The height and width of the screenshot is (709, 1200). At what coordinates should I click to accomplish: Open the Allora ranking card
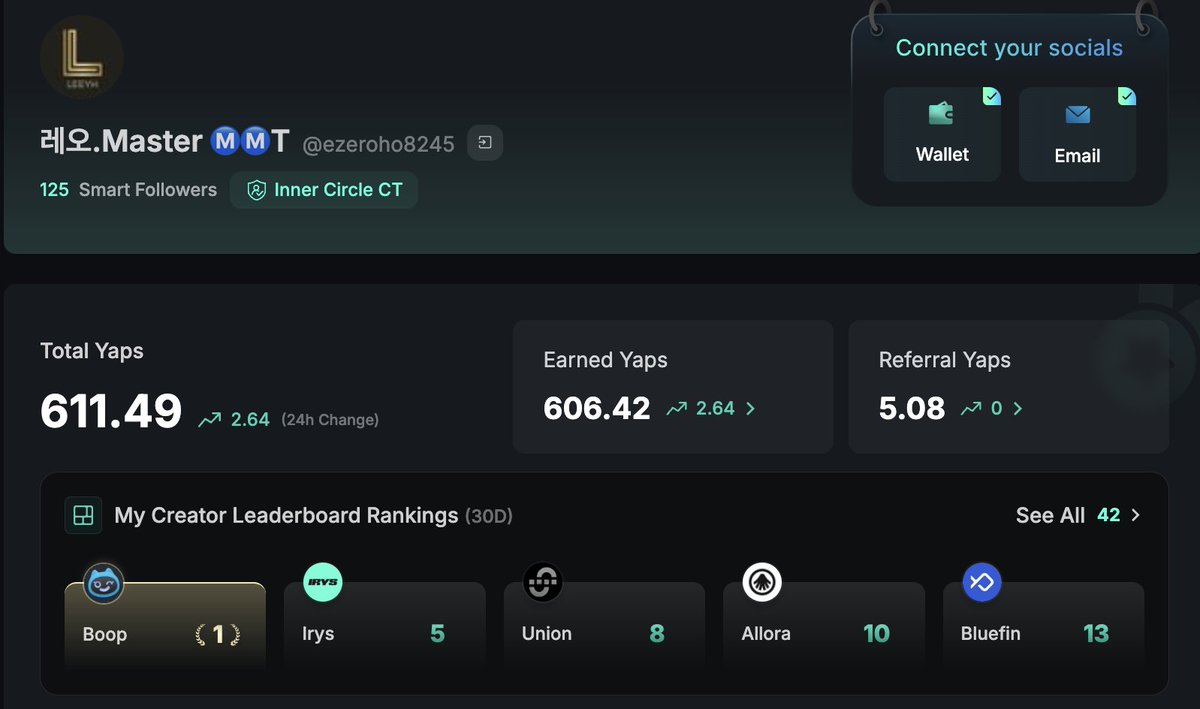pyautogui.click(x=824, y=626)
